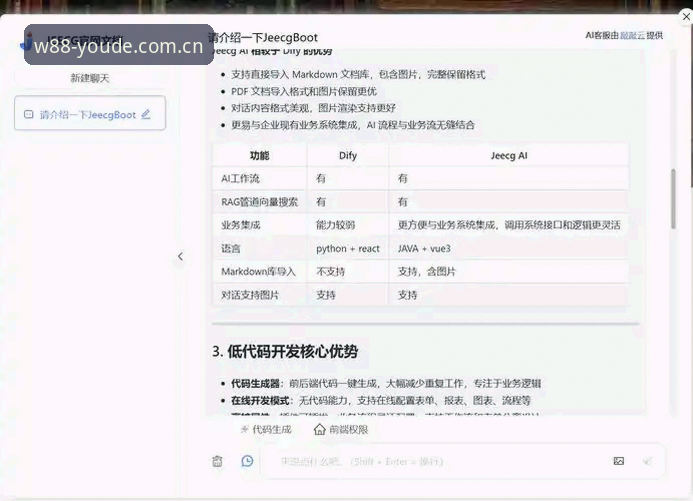Start a new chat with 新建聊天

(90, 78)
